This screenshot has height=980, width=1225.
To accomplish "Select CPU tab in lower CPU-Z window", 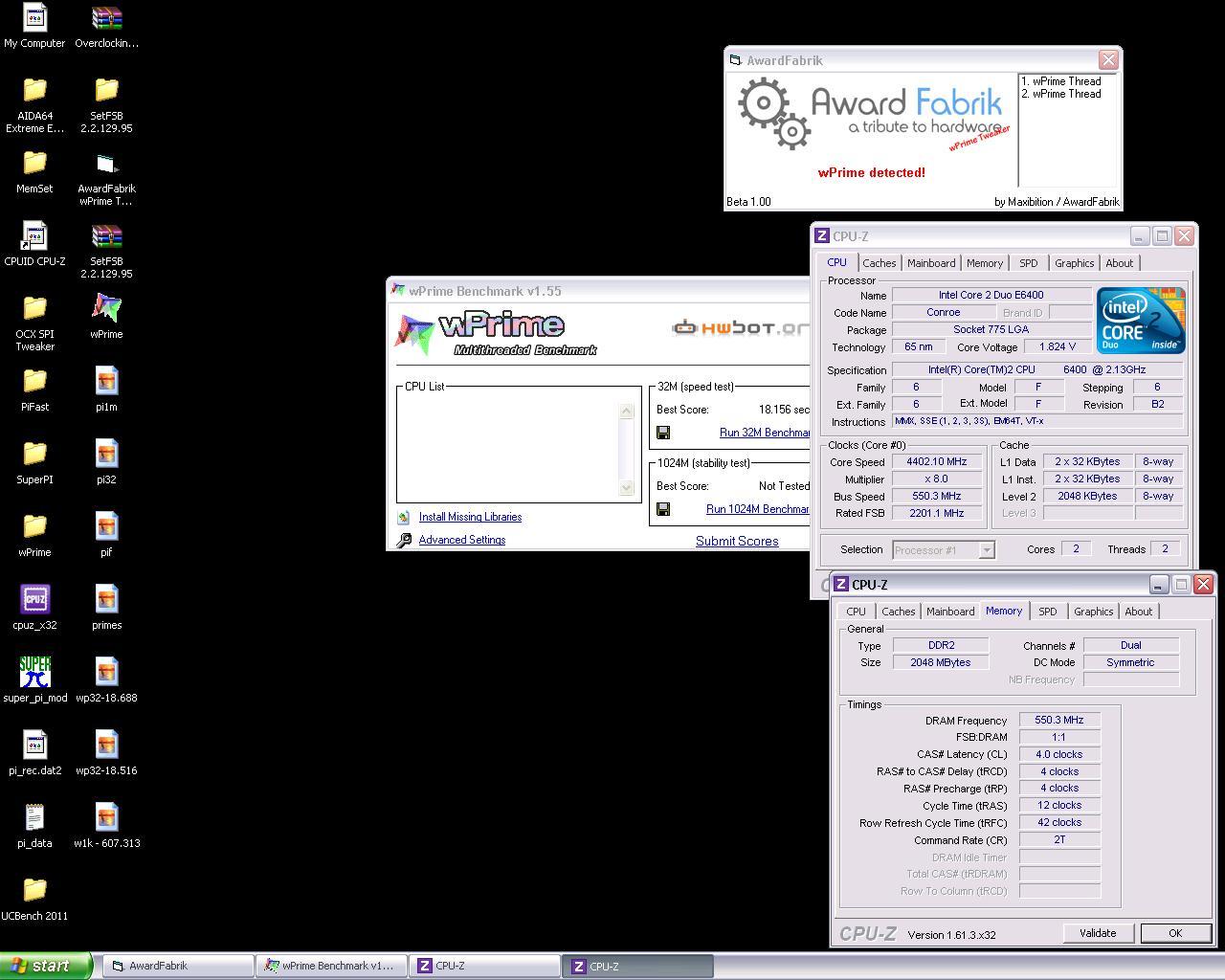I will 856,612.
